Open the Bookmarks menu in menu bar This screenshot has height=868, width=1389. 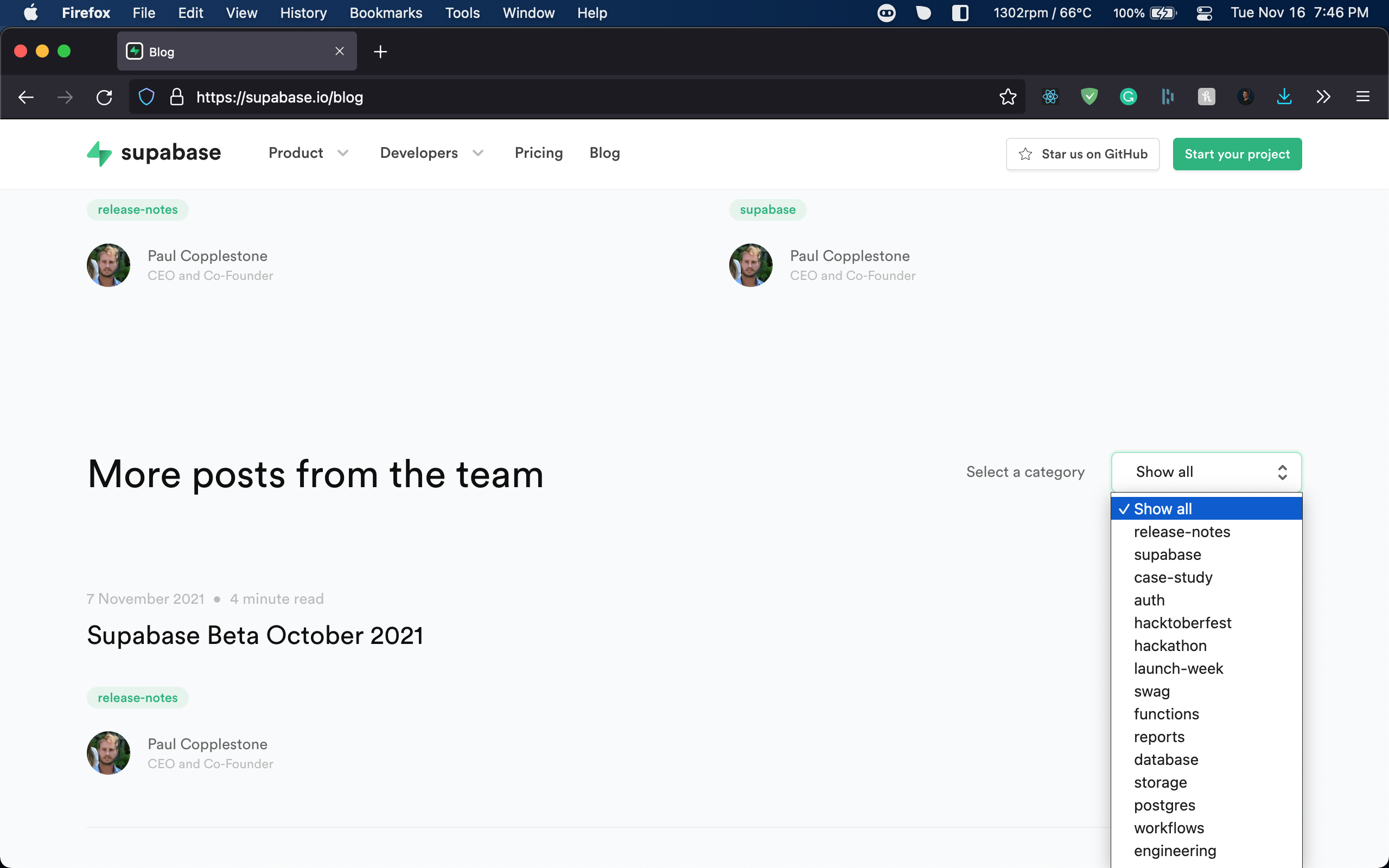click(x=386, y=12)
